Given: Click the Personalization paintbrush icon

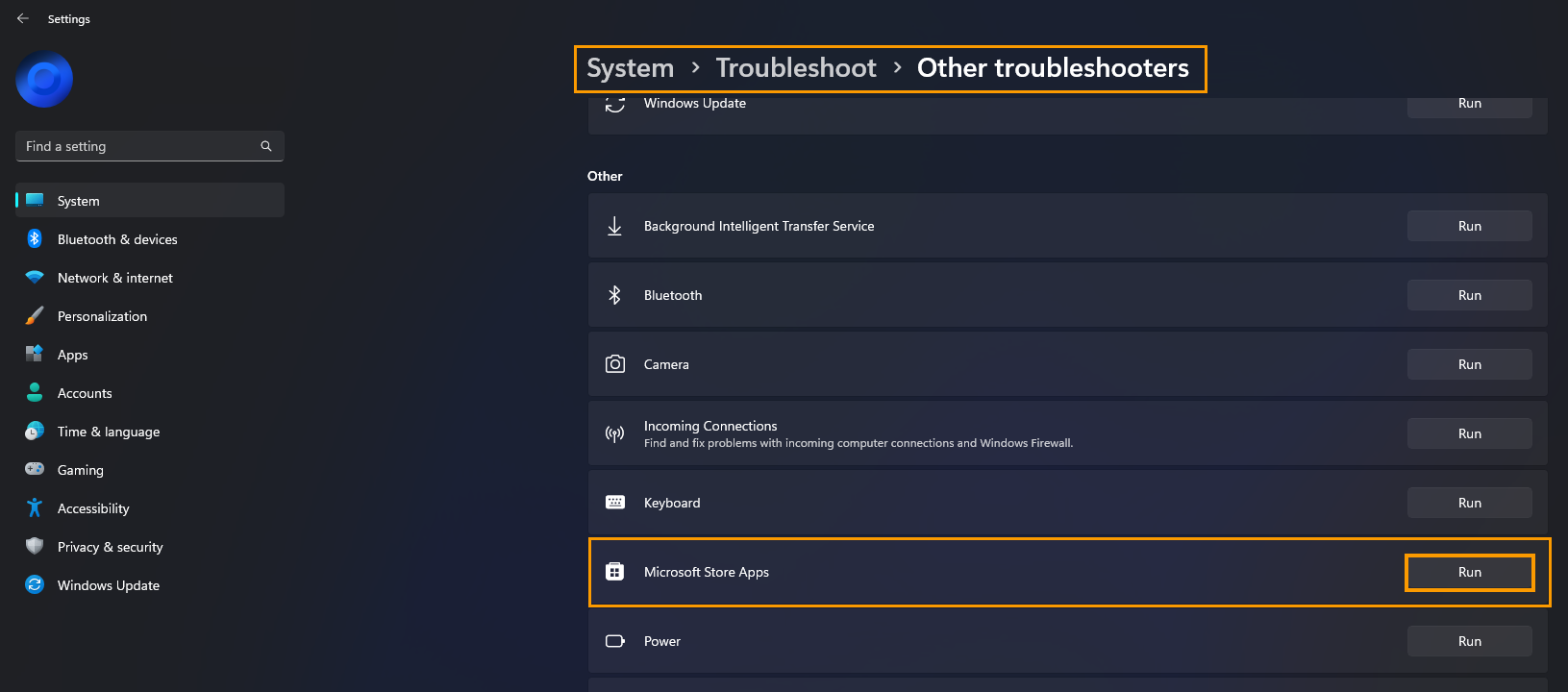Looking at the screenshot, I should [x=35, y=315].
